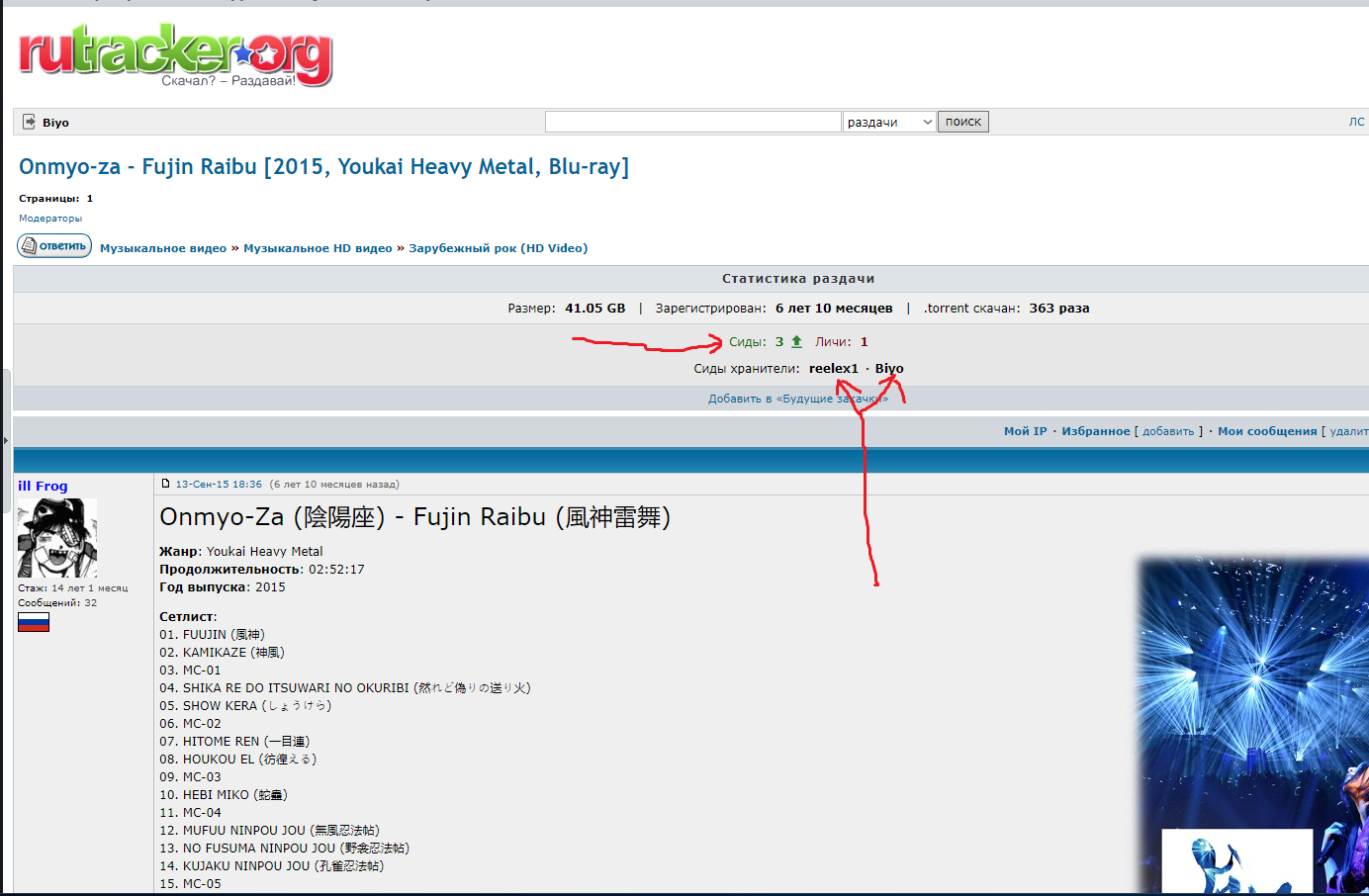Open the ЛС private messages link
1369x896 pixels.
pos(1356,122)
